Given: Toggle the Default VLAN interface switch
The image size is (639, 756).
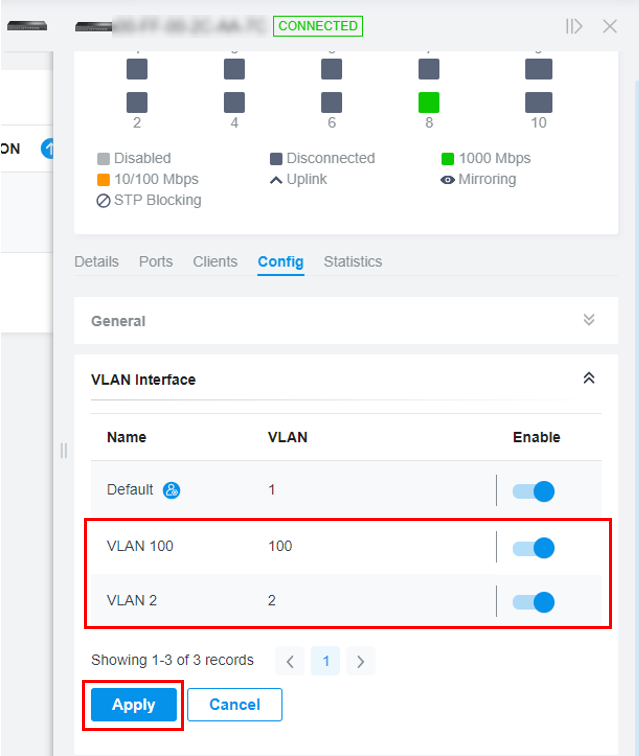Looking at the screenshot, I should (x=533, y=491).
